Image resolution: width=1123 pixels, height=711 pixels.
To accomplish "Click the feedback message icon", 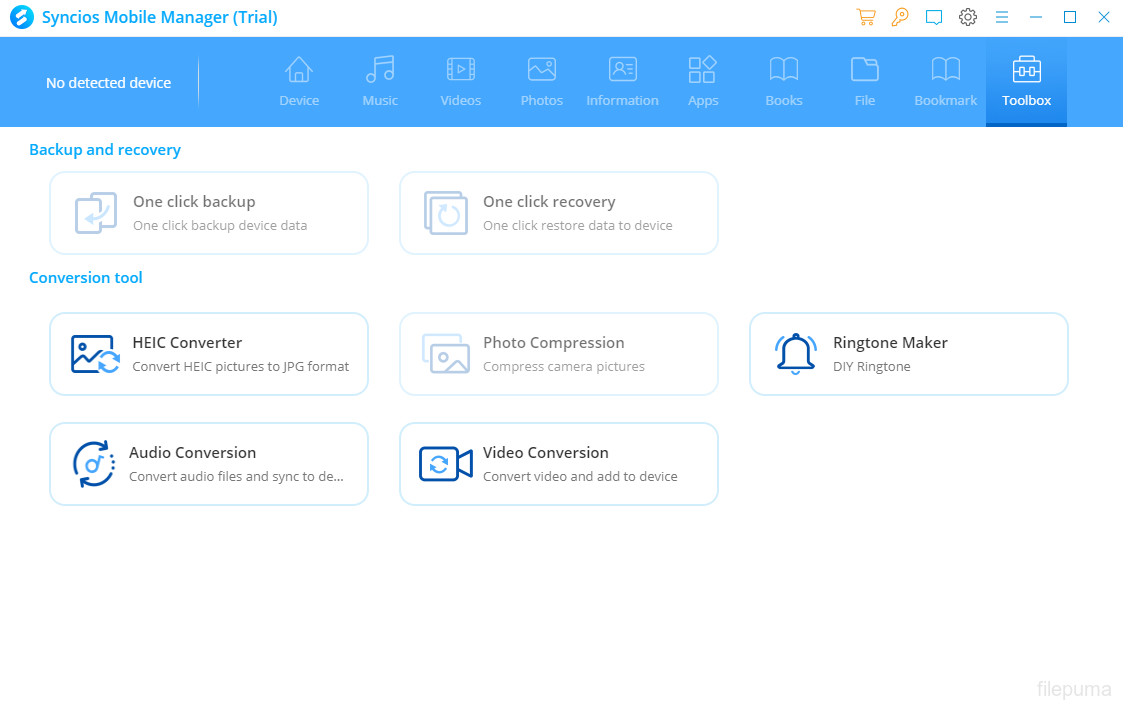I will click(x=934, y=17).
